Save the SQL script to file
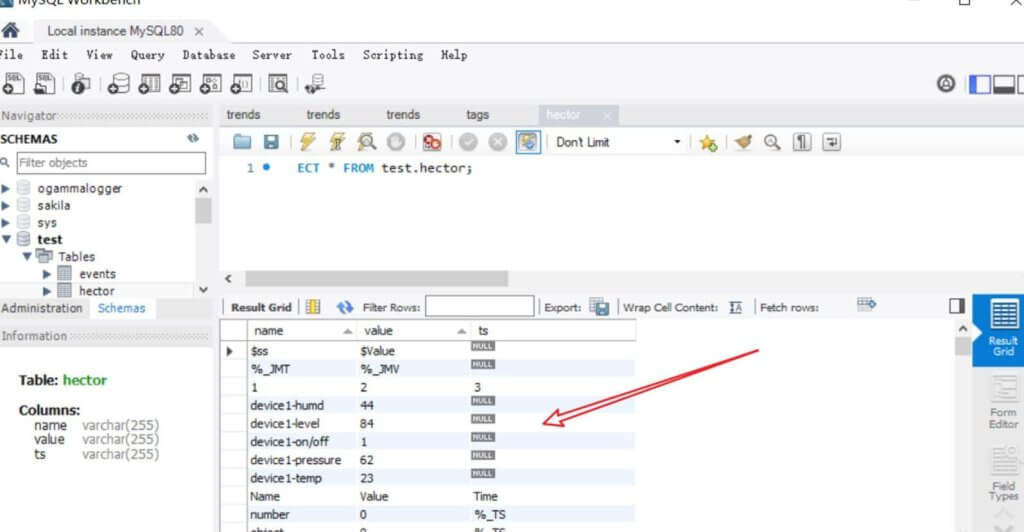Screen dimensions: 1024x532 [270, 142]
